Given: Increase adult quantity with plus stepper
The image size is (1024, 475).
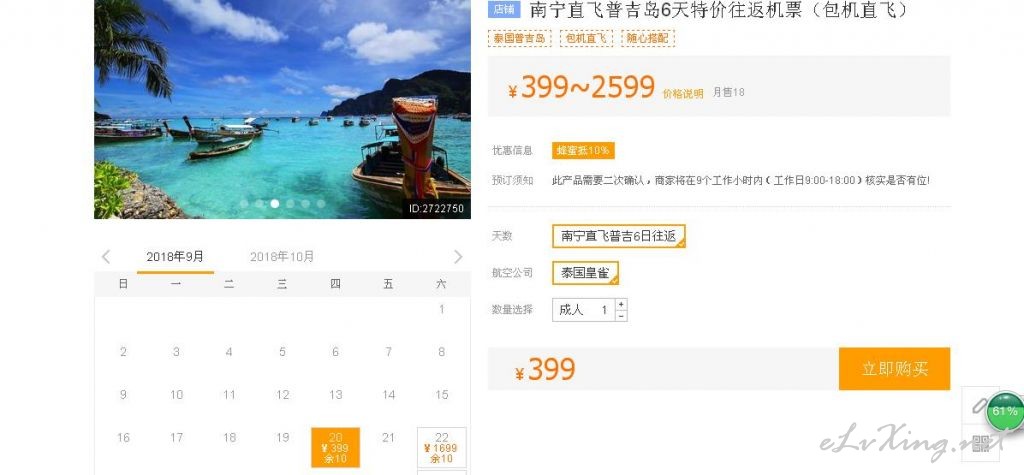Looking at the screenshot, I should click(x=621, y=304).
